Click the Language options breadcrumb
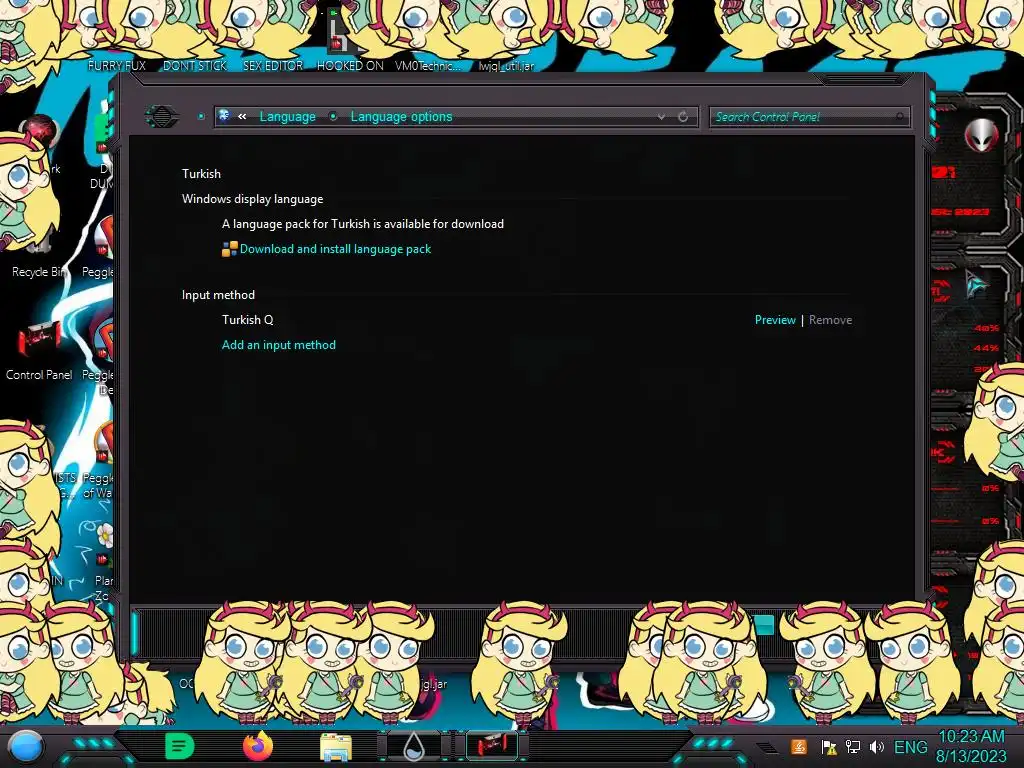The width and height of the screenshot is (1024, 768). 401,116
